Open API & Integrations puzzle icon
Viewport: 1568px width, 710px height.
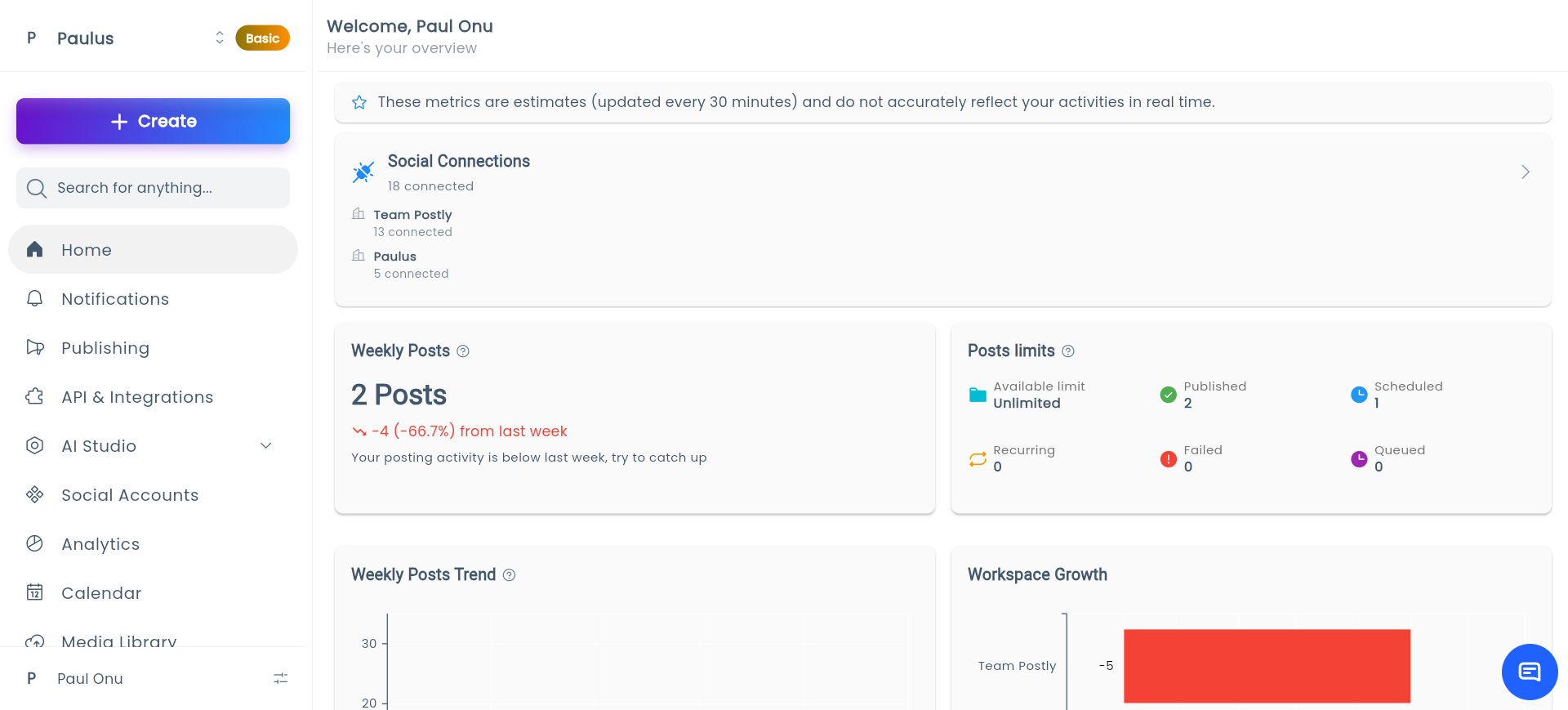(34, 396)
